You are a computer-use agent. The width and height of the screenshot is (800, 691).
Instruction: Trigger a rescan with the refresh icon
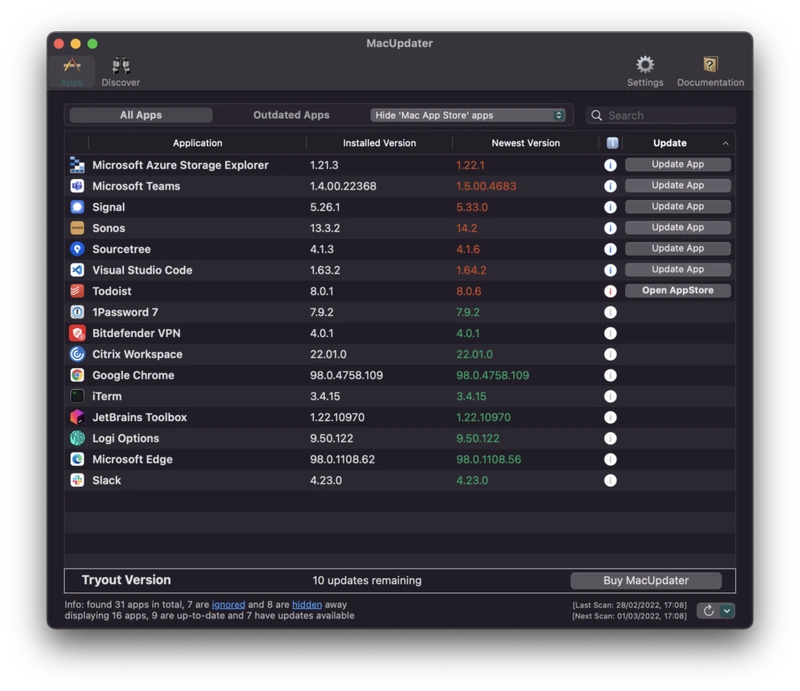pos(708,610)
